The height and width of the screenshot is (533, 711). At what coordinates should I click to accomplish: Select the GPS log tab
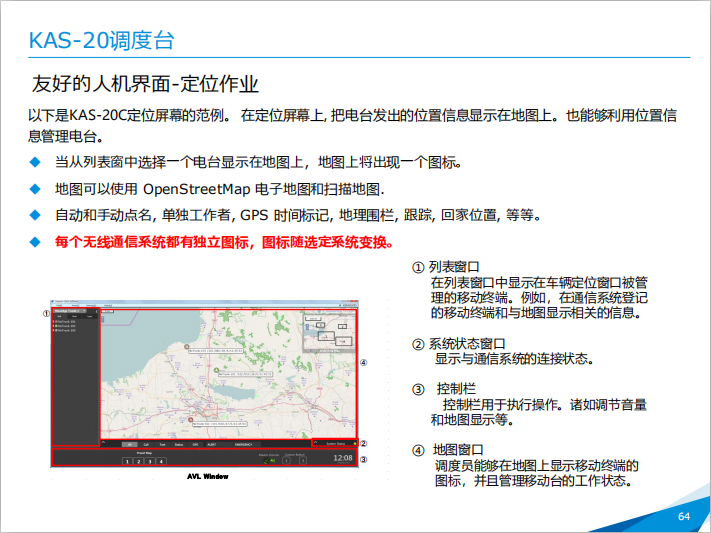tap(195, 443)
